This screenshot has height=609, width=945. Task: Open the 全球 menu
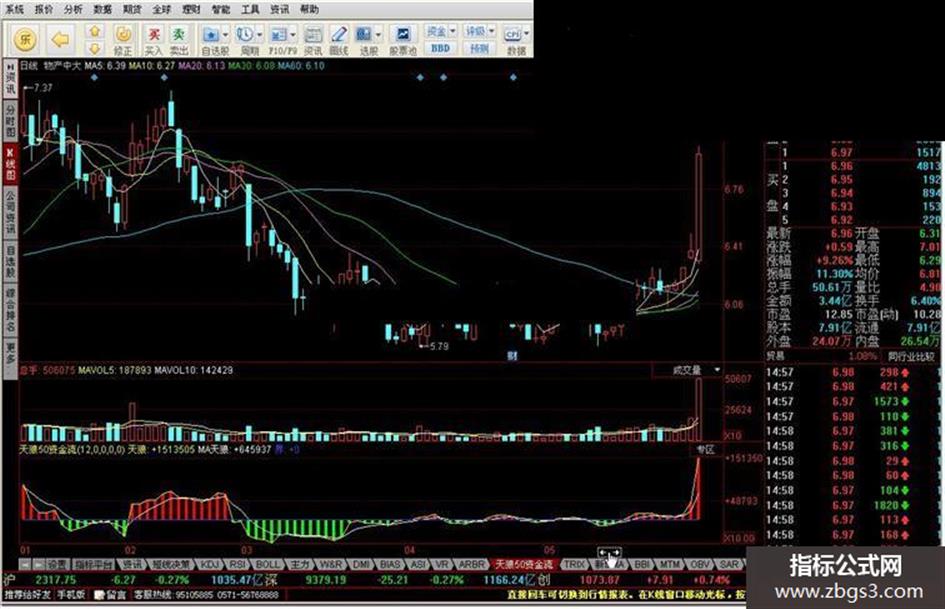(162, 9)
